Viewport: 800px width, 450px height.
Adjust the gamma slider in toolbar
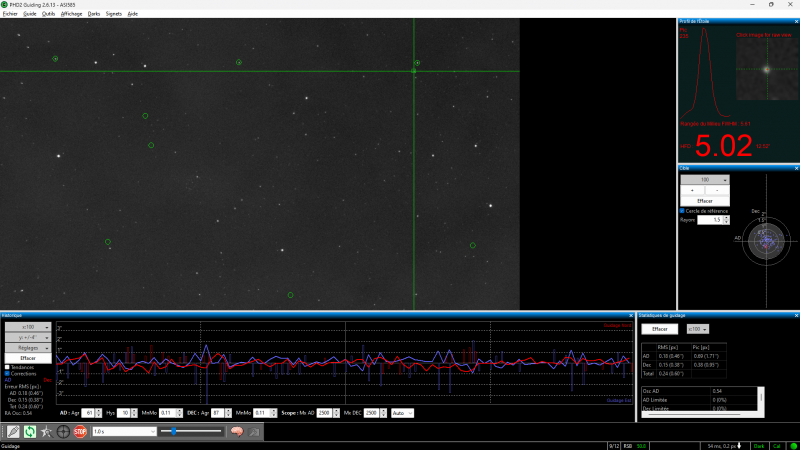pyautogui.click(x=191, y=432)
